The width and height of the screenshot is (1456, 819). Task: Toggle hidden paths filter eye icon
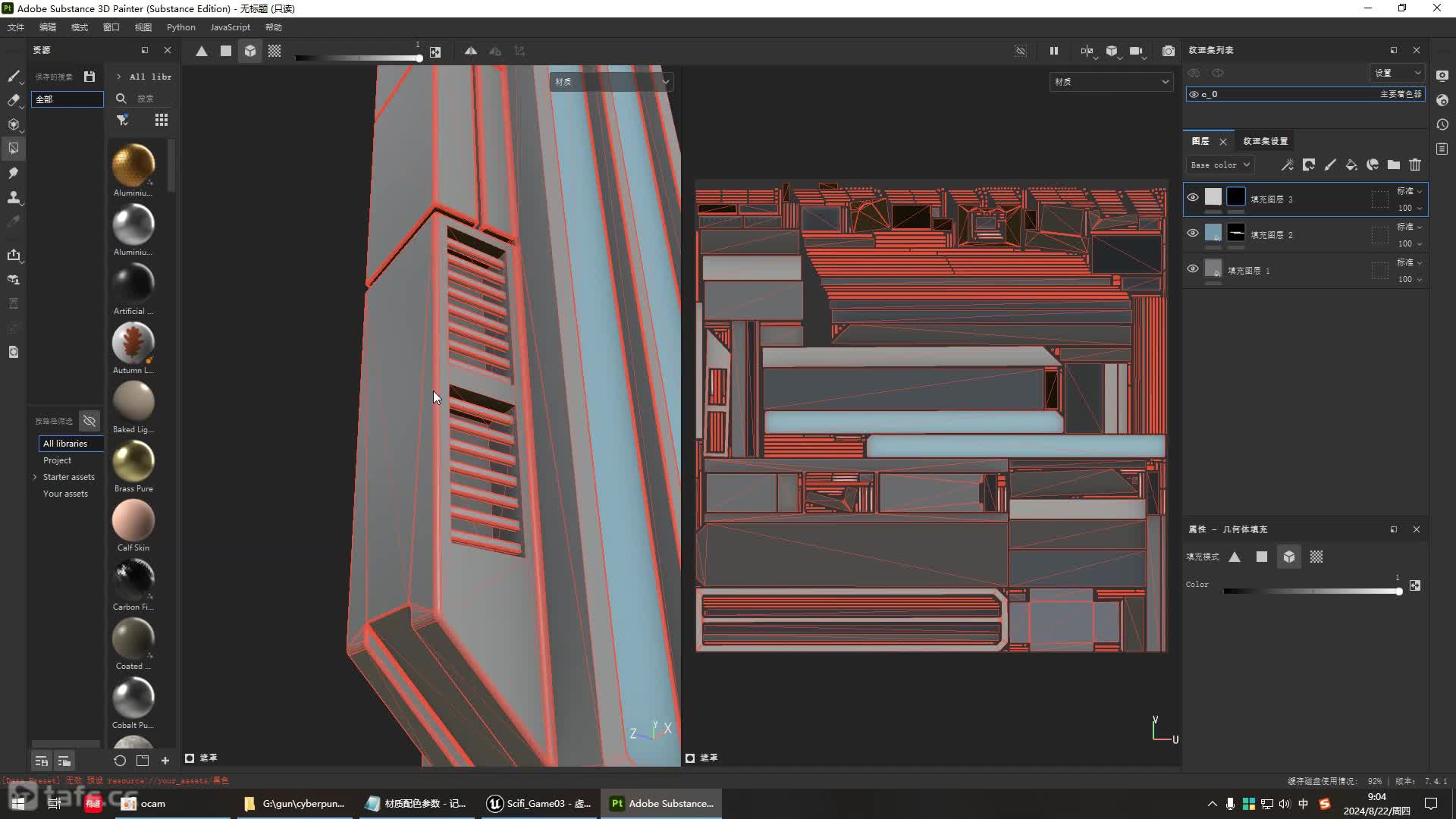click(x=89, y=420)
